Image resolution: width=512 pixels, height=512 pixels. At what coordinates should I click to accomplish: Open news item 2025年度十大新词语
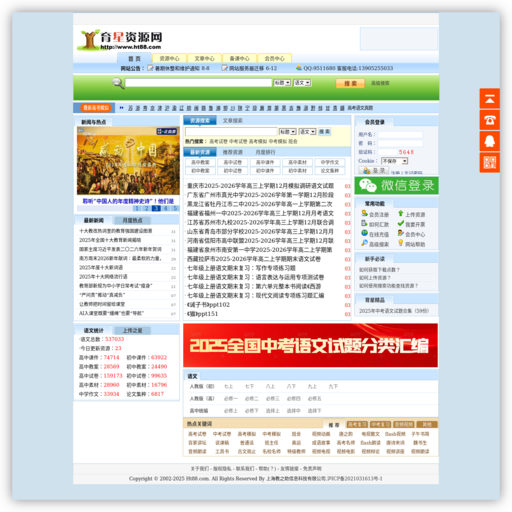click(101, 268)
